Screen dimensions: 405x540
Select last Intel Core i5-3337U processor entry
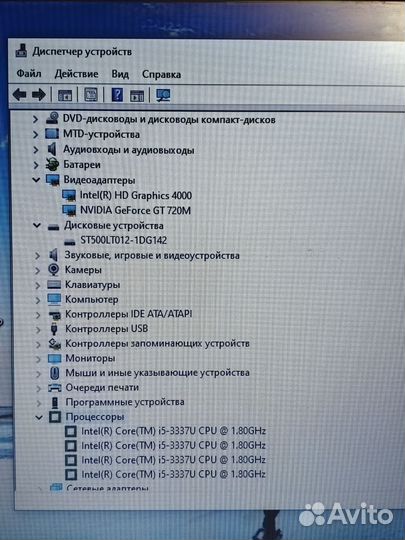173,474
